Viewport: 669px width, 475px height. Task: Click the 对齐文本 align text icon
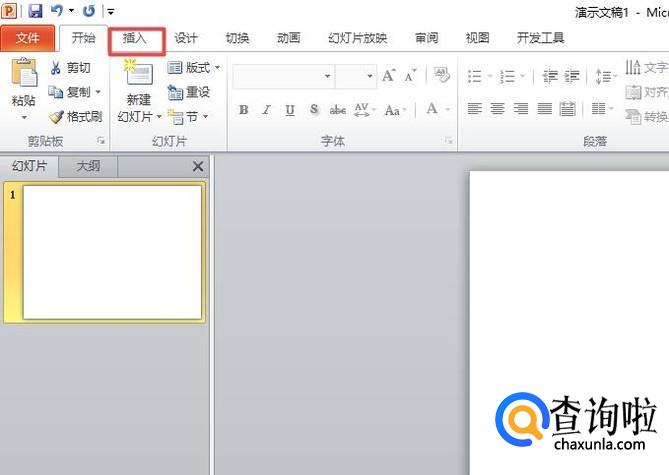pos(633,92)
